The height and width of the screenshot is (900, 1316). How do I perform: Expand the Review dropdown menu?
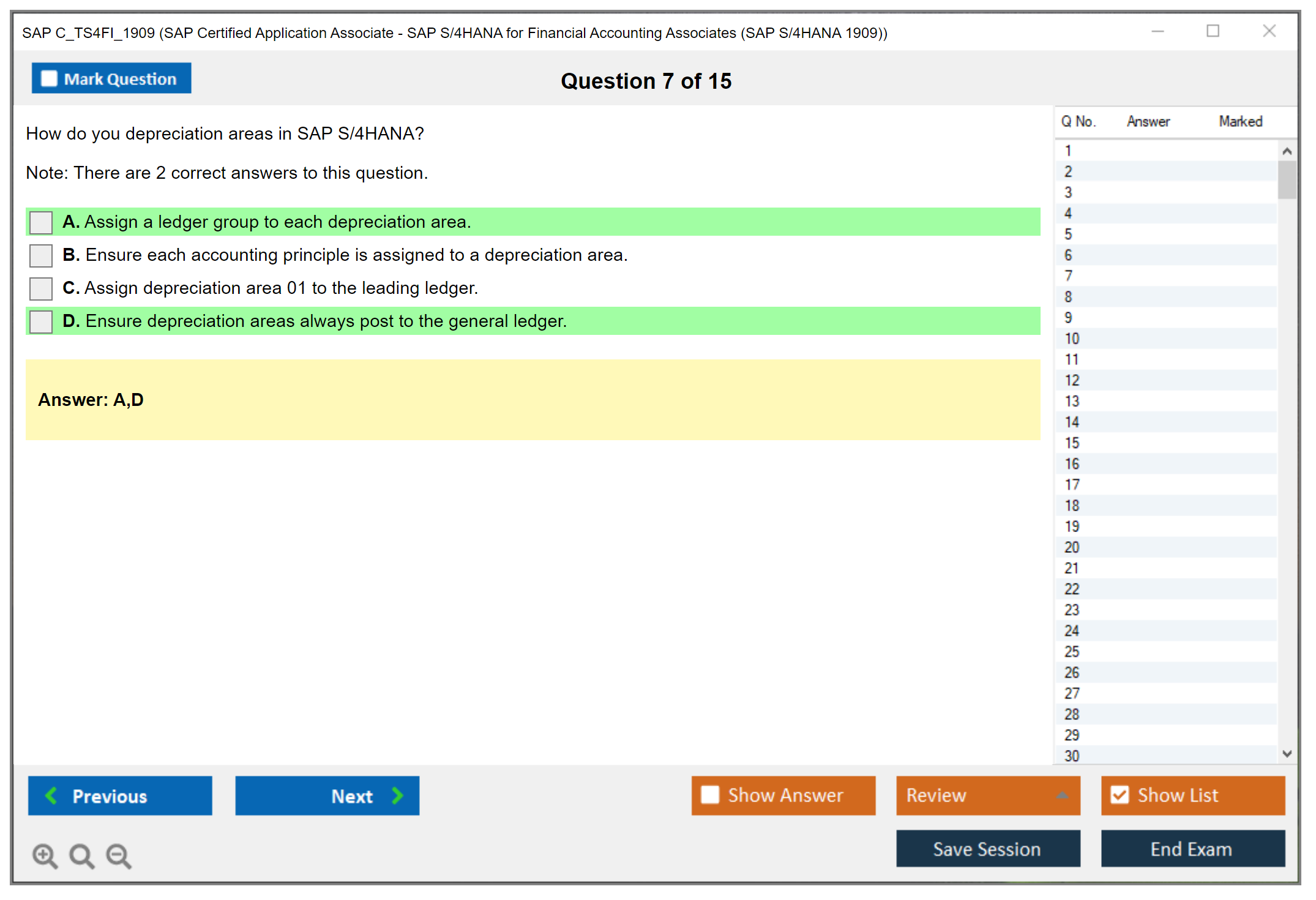(x=1062, y=795)
